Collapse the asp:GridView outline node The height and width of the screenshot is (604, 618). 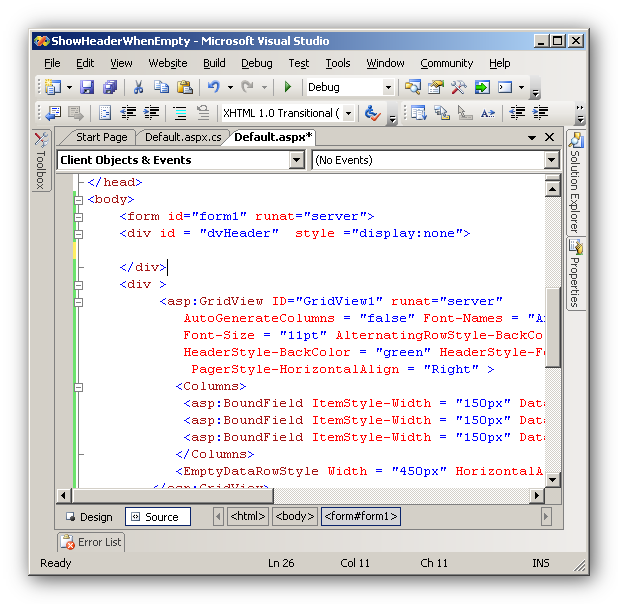click(x=78, y=302)
